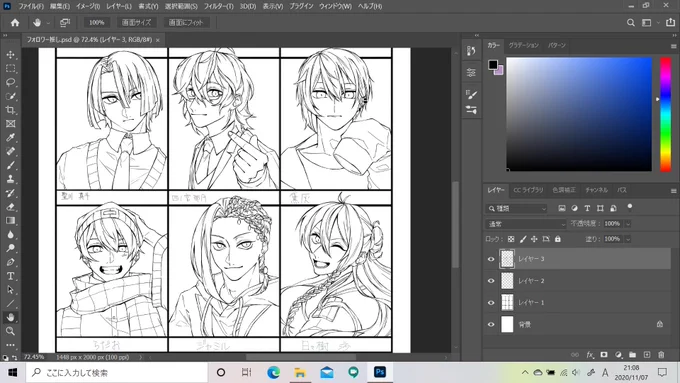
Task: Create a new adjustment layer
Action: click(x=618, y=355)
